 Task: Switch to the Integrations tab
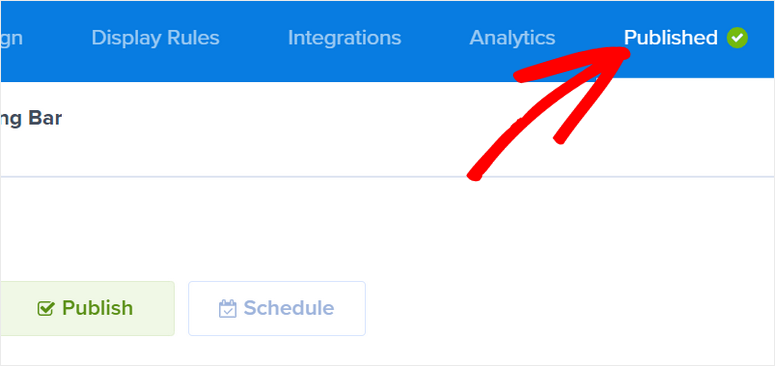coord(344,38)
